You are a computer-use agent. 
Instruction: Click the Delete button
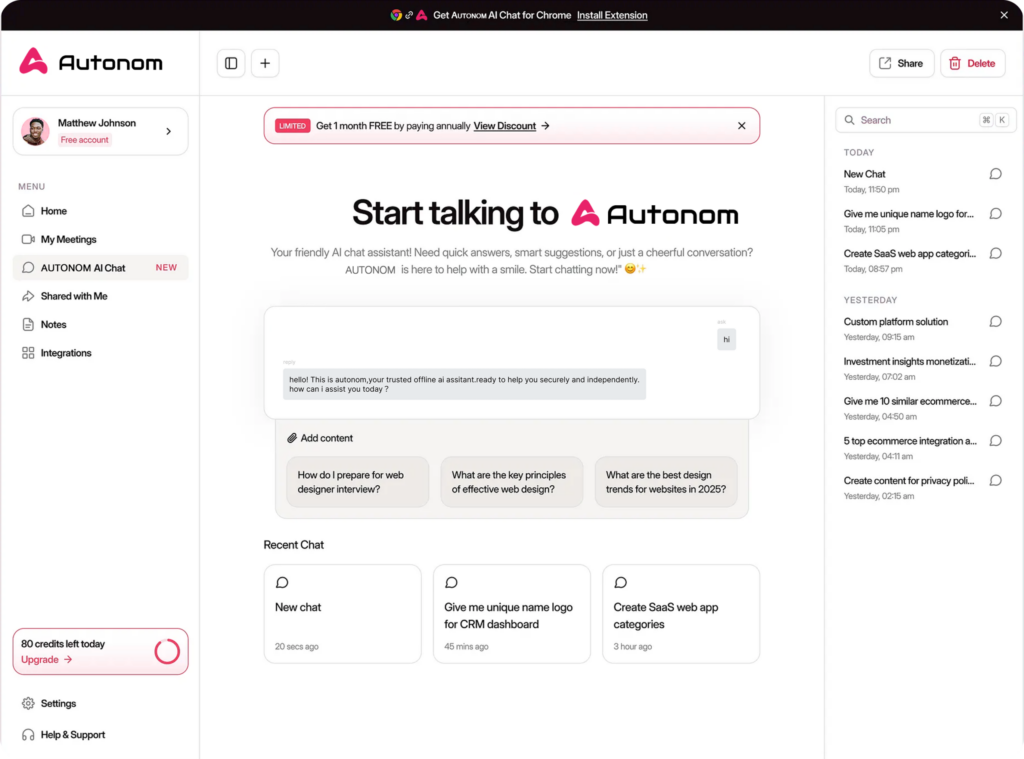pyautogui.click(x=972, y=63)
